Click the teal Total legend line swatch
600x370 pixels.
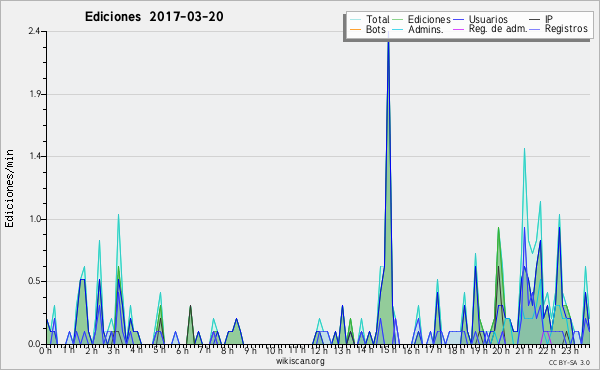[x=355, y=20]
